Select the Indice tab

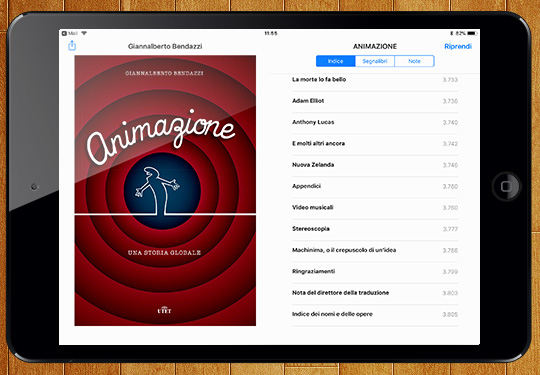tap(335, 61)
